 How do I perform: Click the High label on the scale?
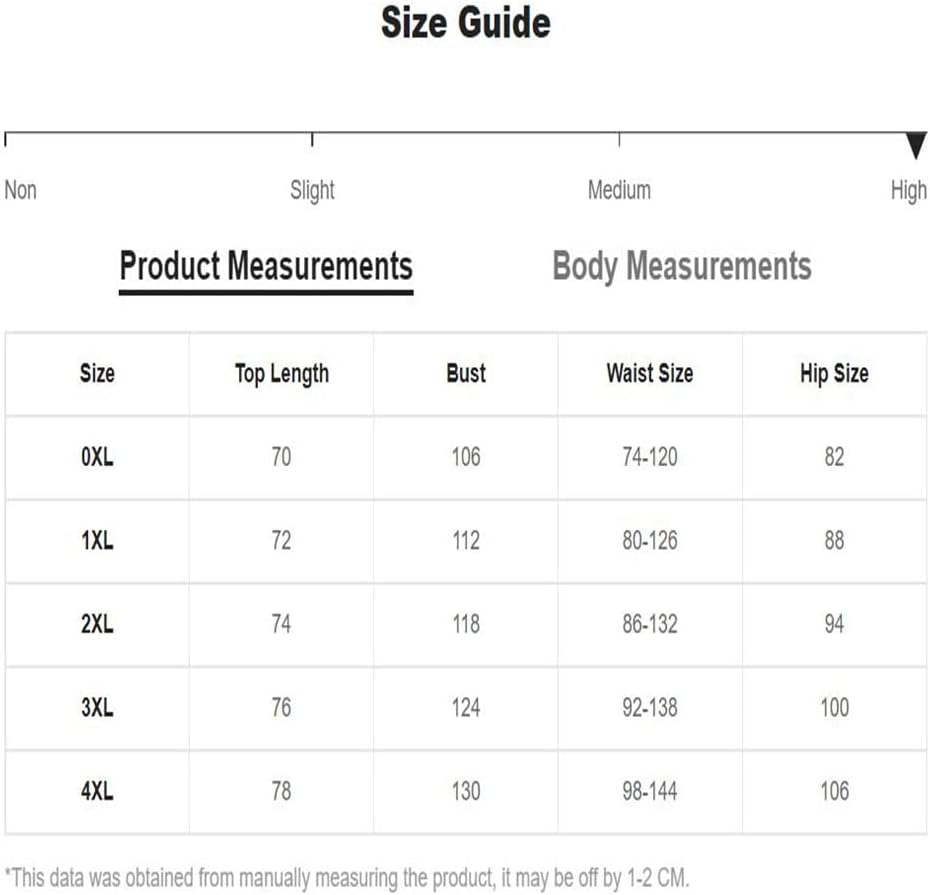pos(908,192)
